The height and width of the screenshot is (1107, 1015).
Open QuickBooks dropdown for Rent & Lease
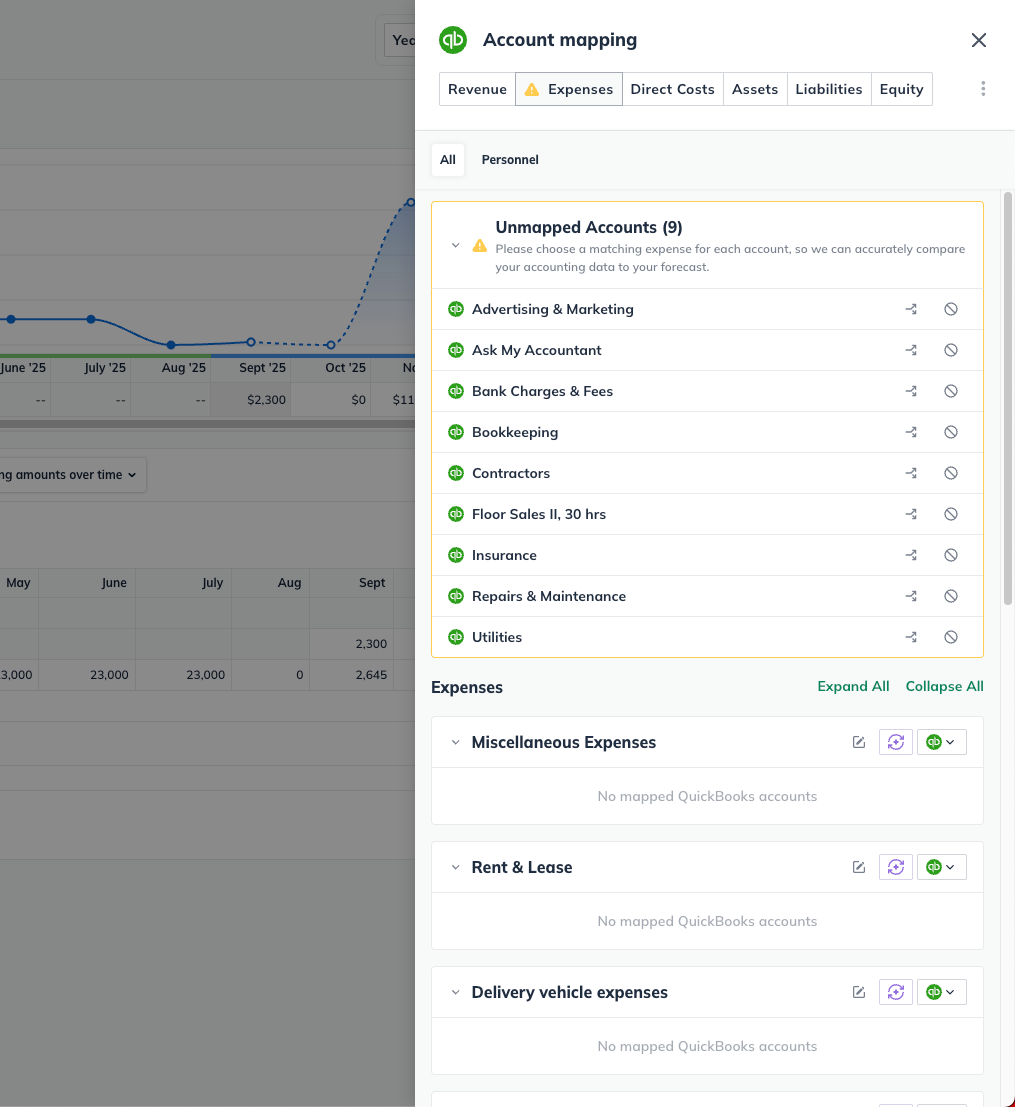point(941,867)
